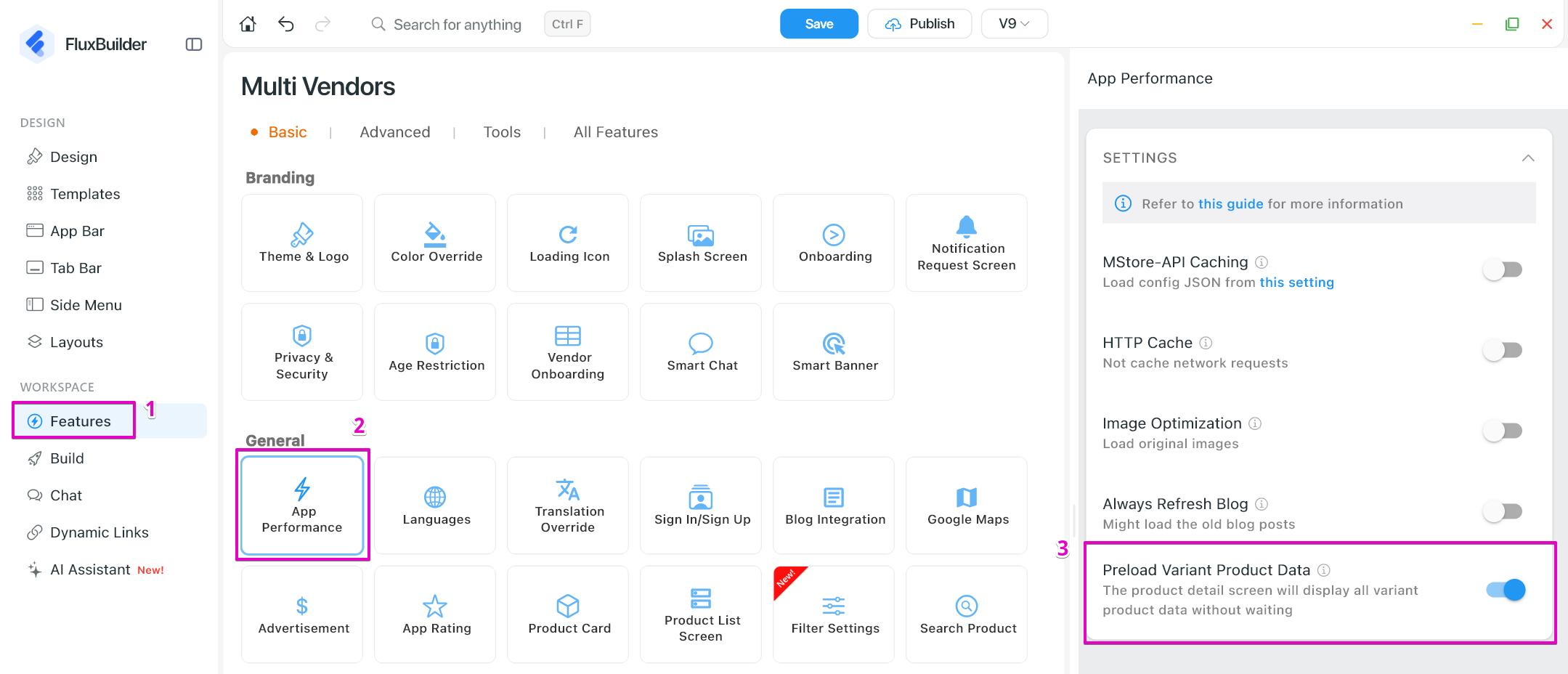Toggle Always Refresh Blog on
Viewport: 1568px width, 674px height.
(x=1503, y=511)
